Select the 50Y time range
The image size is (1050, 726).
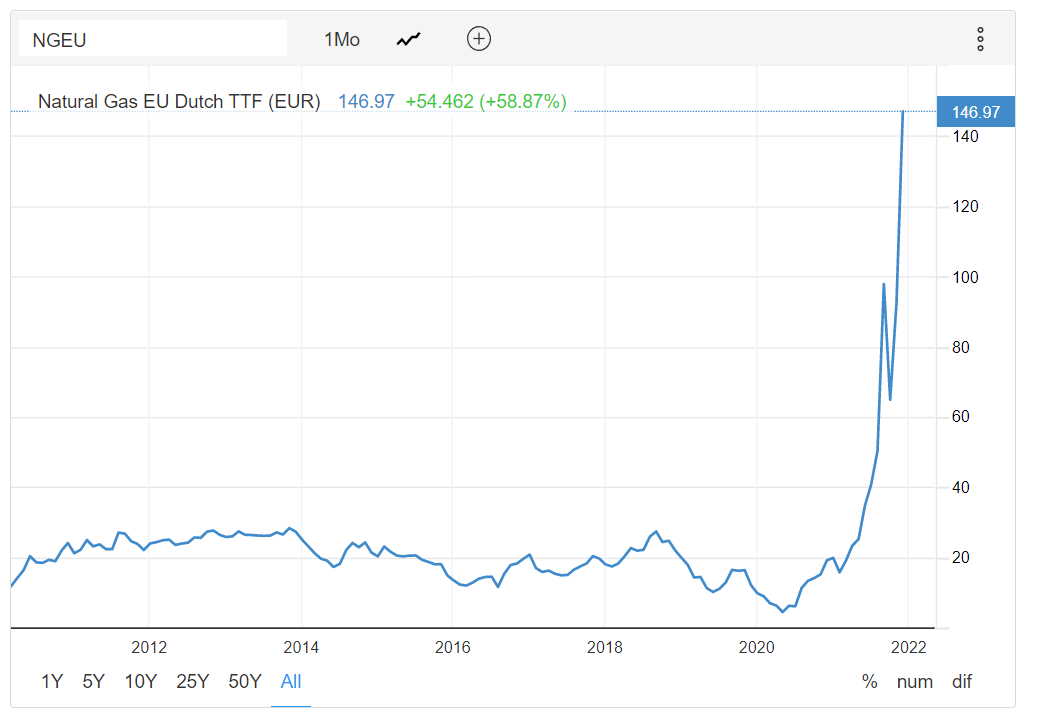tap(245, 682)
